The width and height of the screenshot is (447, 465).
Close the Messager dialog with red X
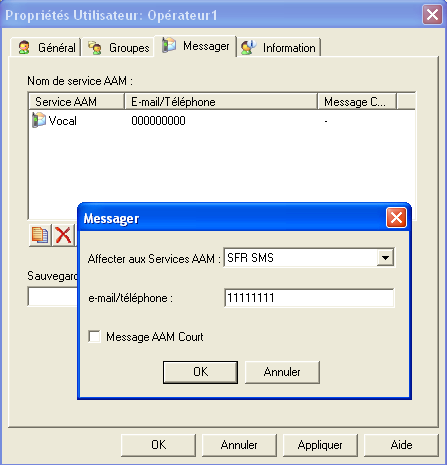(x=396, y=218)
